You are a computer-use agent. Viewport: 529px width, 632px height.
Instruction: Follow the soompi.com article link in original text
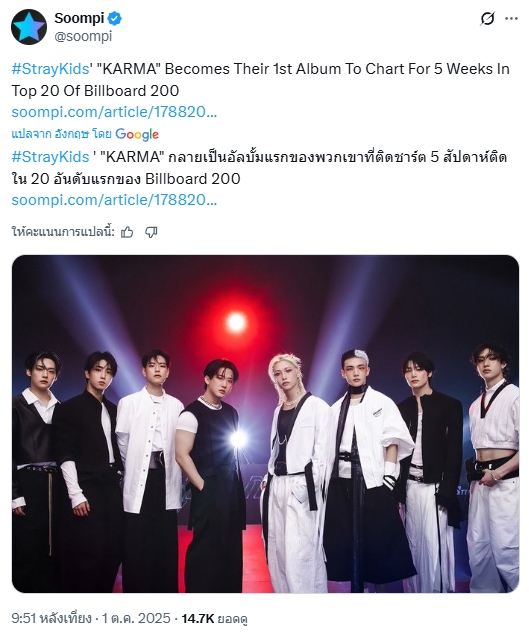[x=114, y=112]
